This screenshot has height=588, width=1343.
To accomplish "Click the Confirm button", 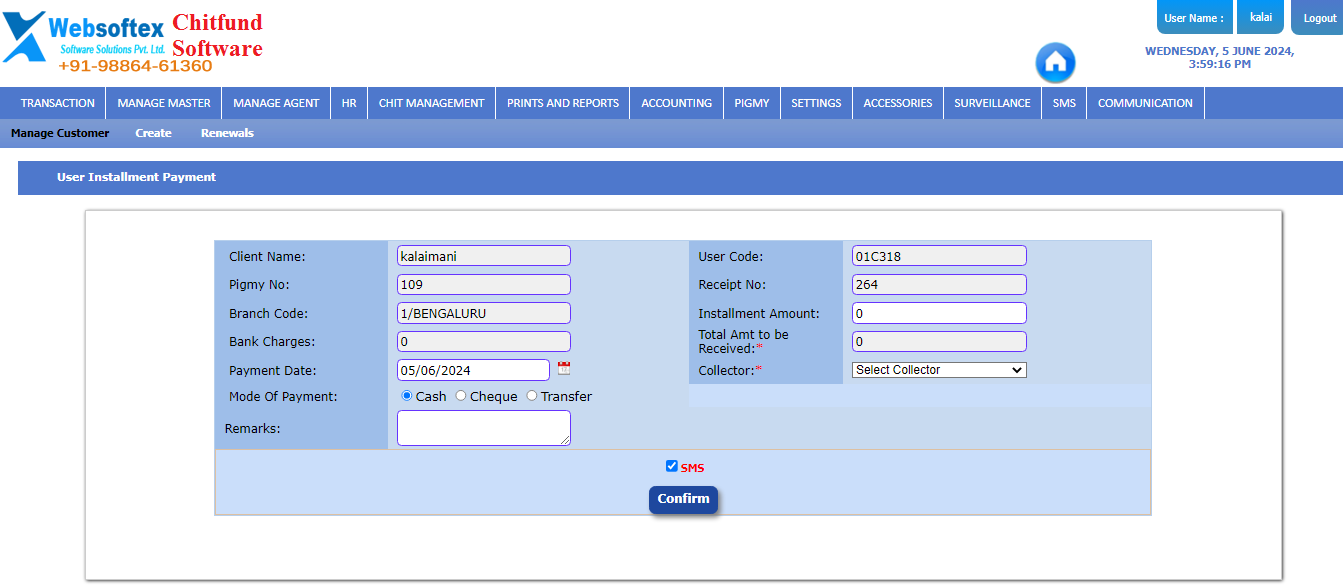I will (x=683, y=499).
